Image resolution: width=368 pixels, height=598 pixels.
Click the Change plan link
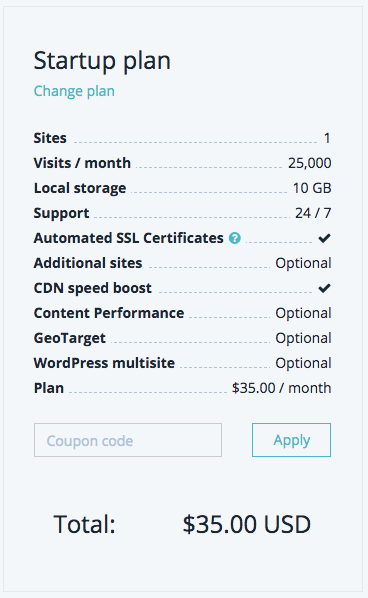pos(74,91)
